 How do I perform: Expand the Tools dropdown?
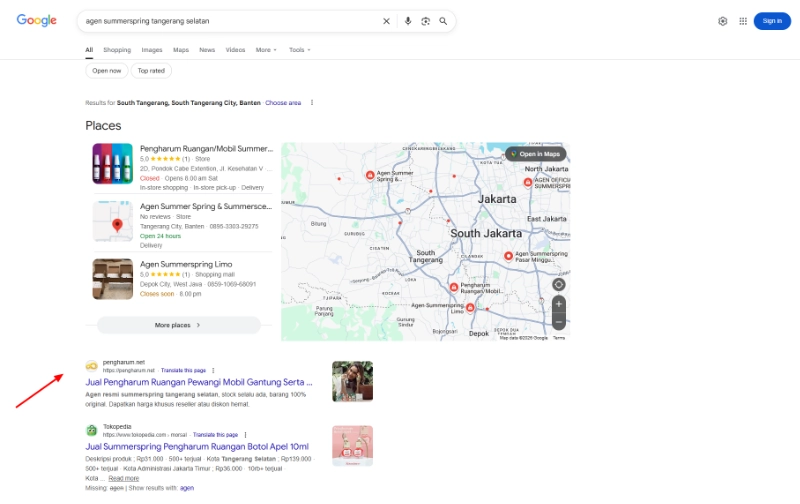point(299,49)
